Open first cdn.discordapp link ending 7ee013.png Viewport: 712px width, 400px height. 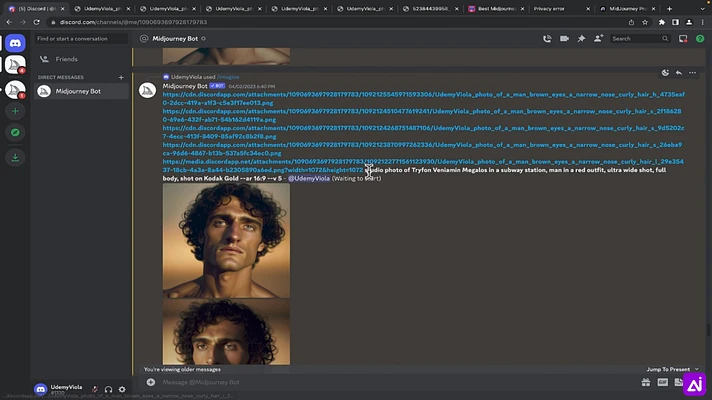[424, 99]
